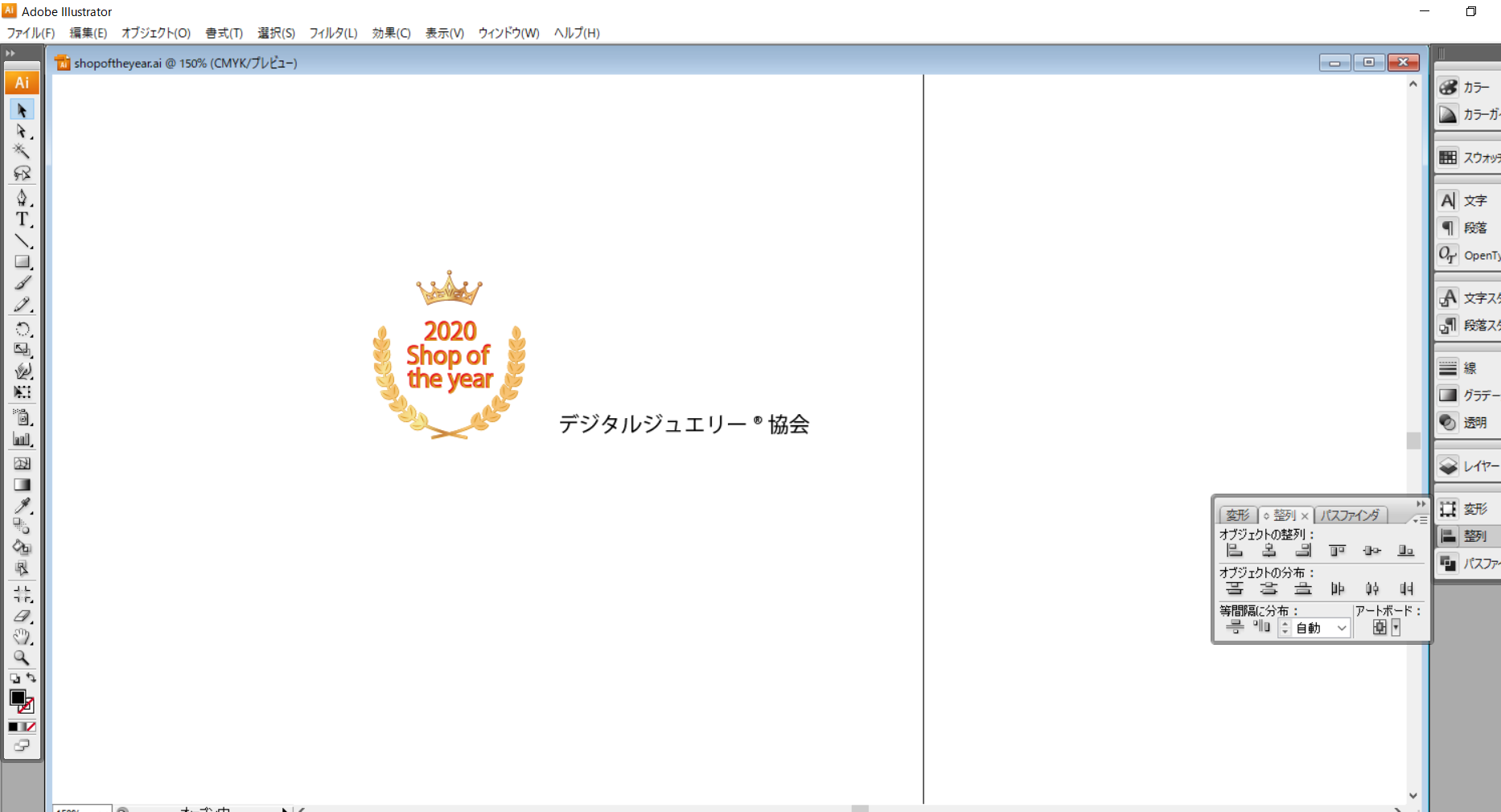Screen dimensions: 1501x812
Task: Open the align panel options menu
Action: click(x=1420, y=520)
